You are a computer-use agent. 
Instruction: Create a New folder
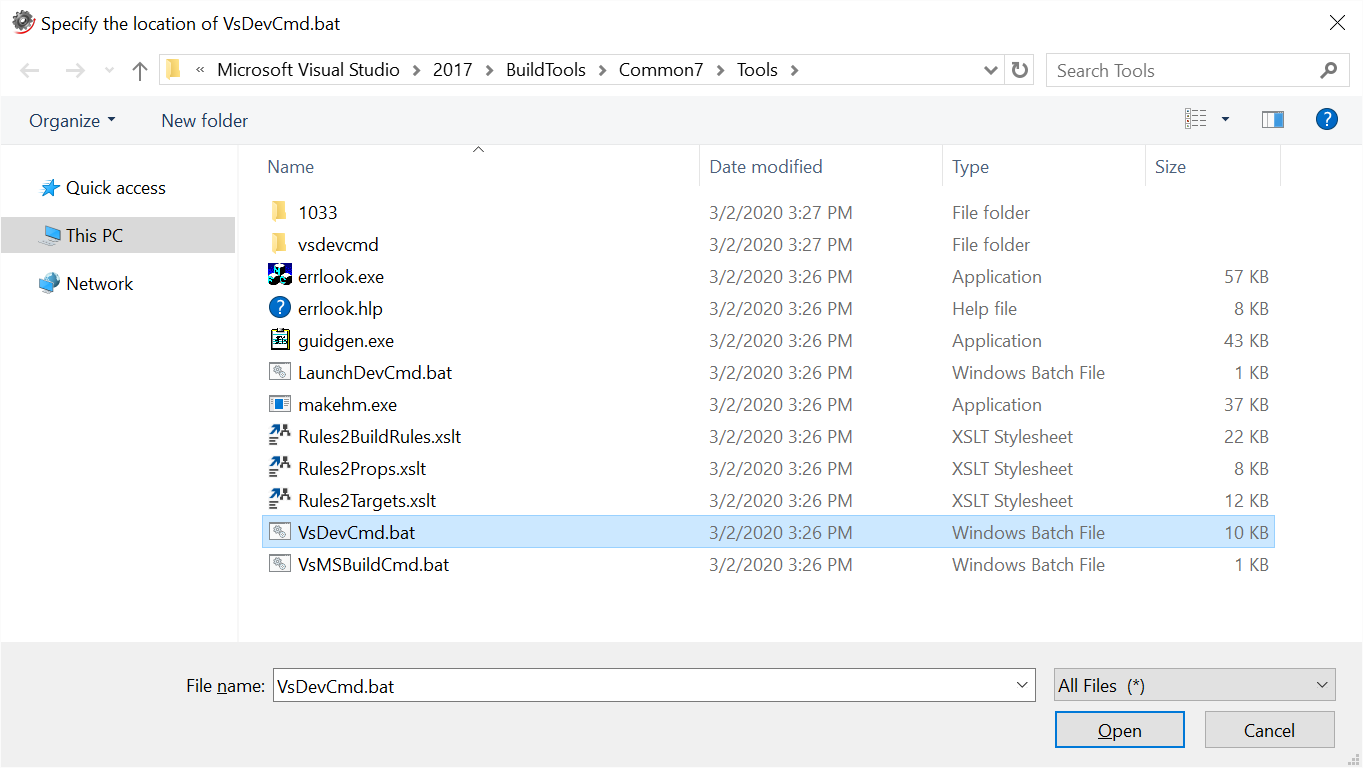click(x=204, y=120)
